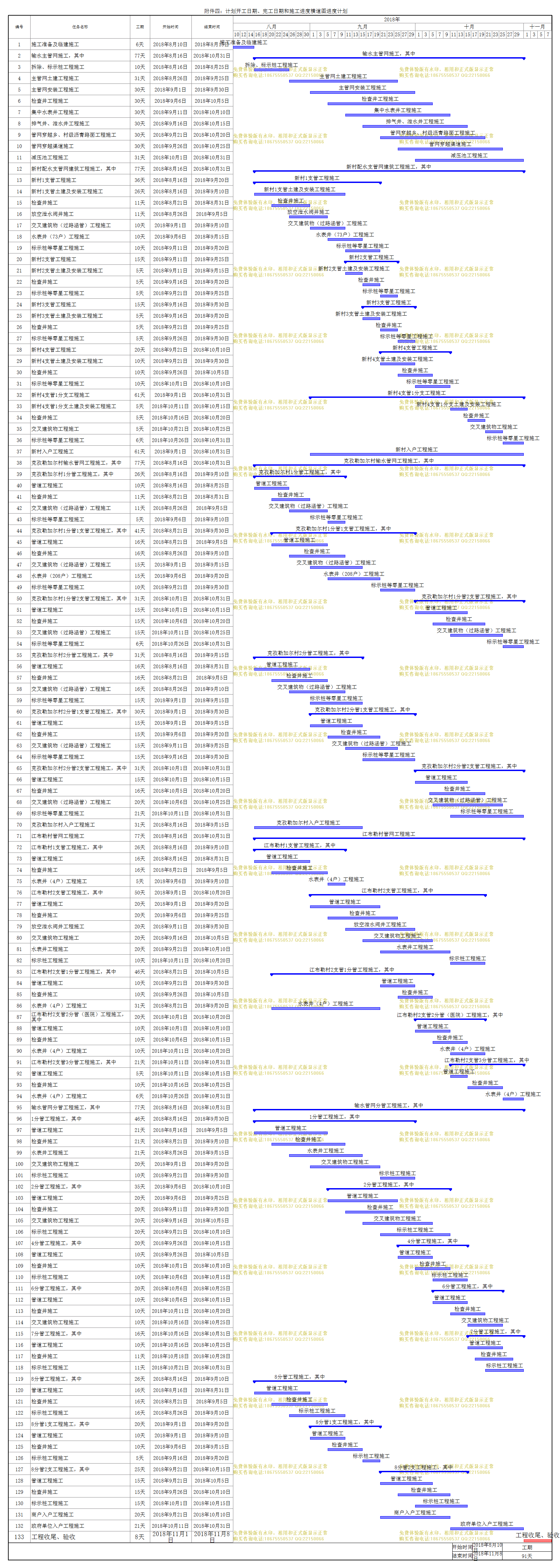Click task name 拆除、标示桩工程施工 in row 3

[58, 67]
